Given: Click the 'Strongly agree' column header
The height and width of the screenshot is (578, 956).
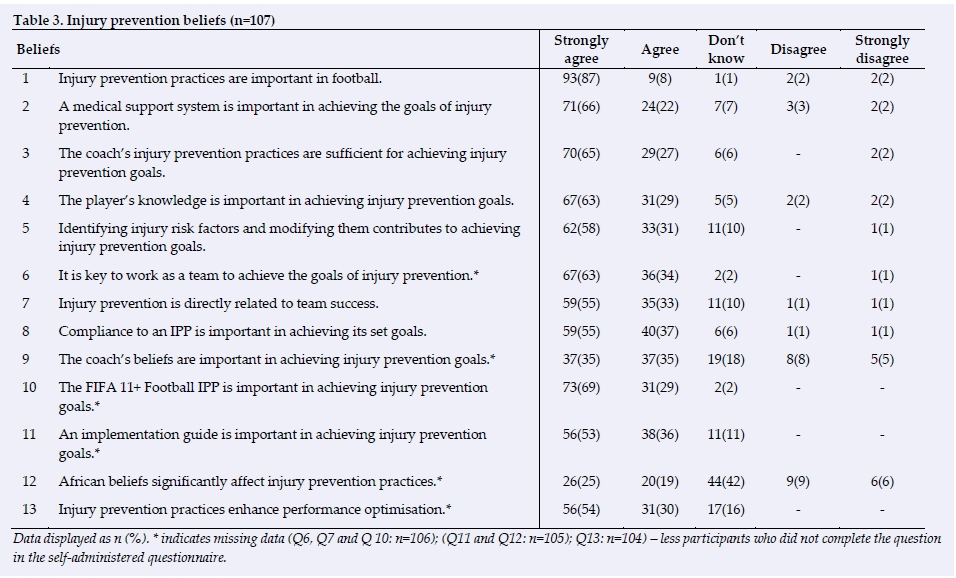Looking at the screenshot, I should pyautogui.click(x=581, y=49).
